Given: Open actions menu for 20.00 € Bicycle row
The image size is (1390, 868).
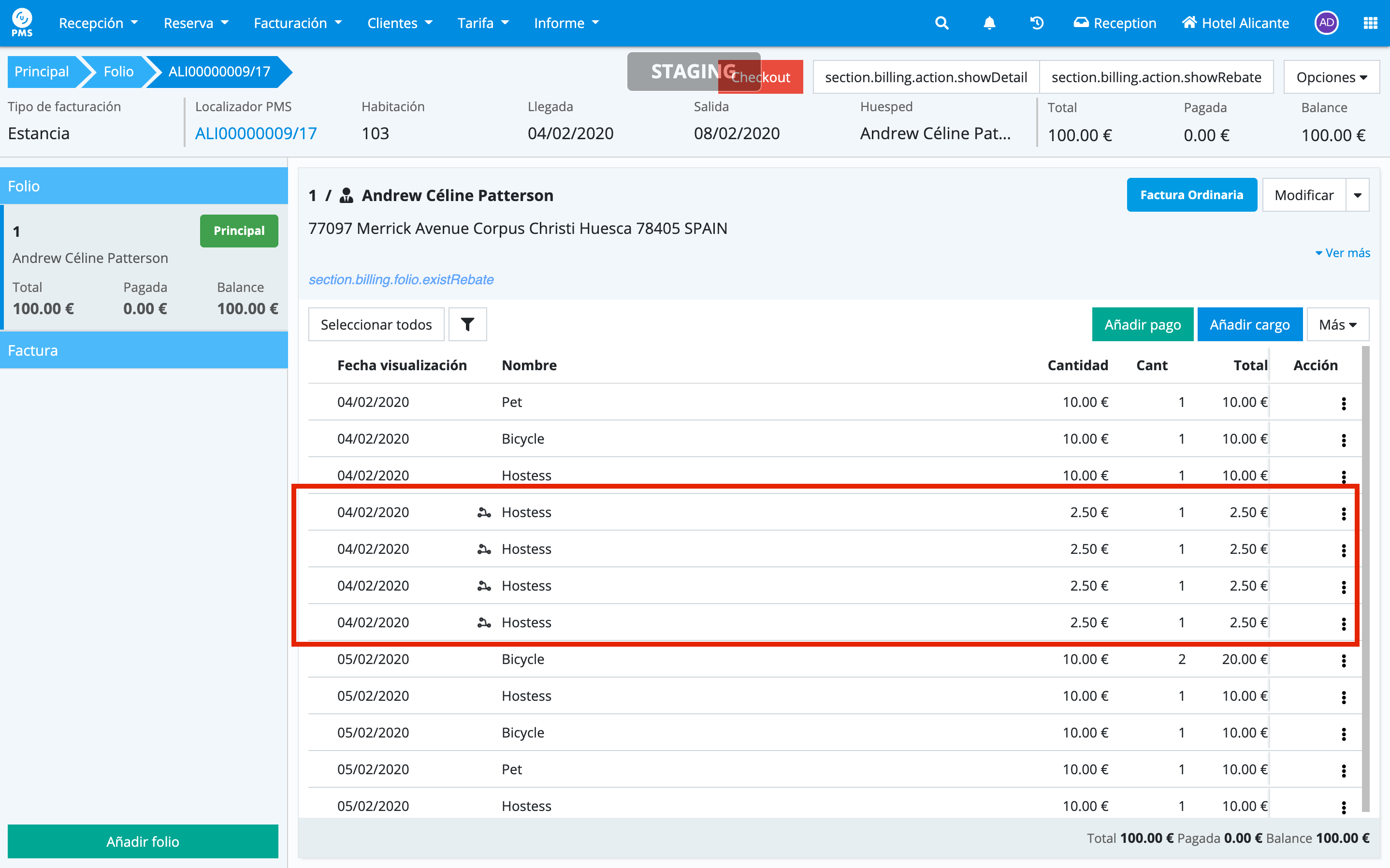Looking at the screenshot, I should (1343, 660).
